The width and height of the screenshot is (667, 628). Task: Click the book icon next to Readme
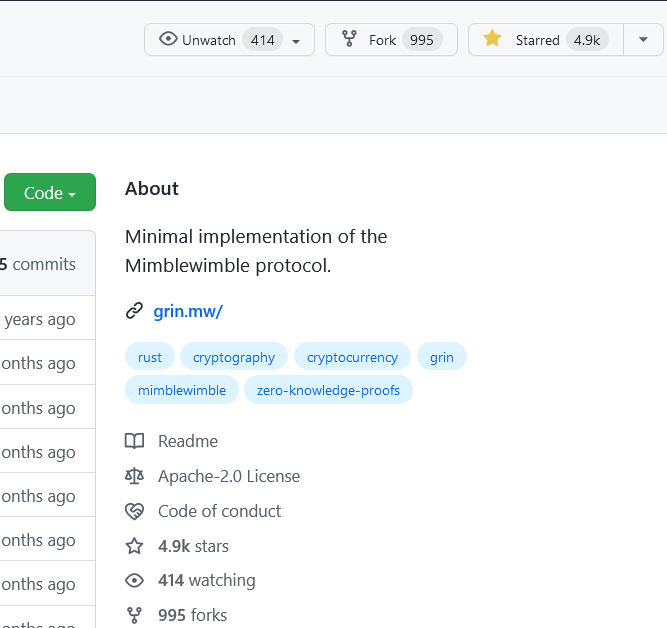[x=134, y=441]
